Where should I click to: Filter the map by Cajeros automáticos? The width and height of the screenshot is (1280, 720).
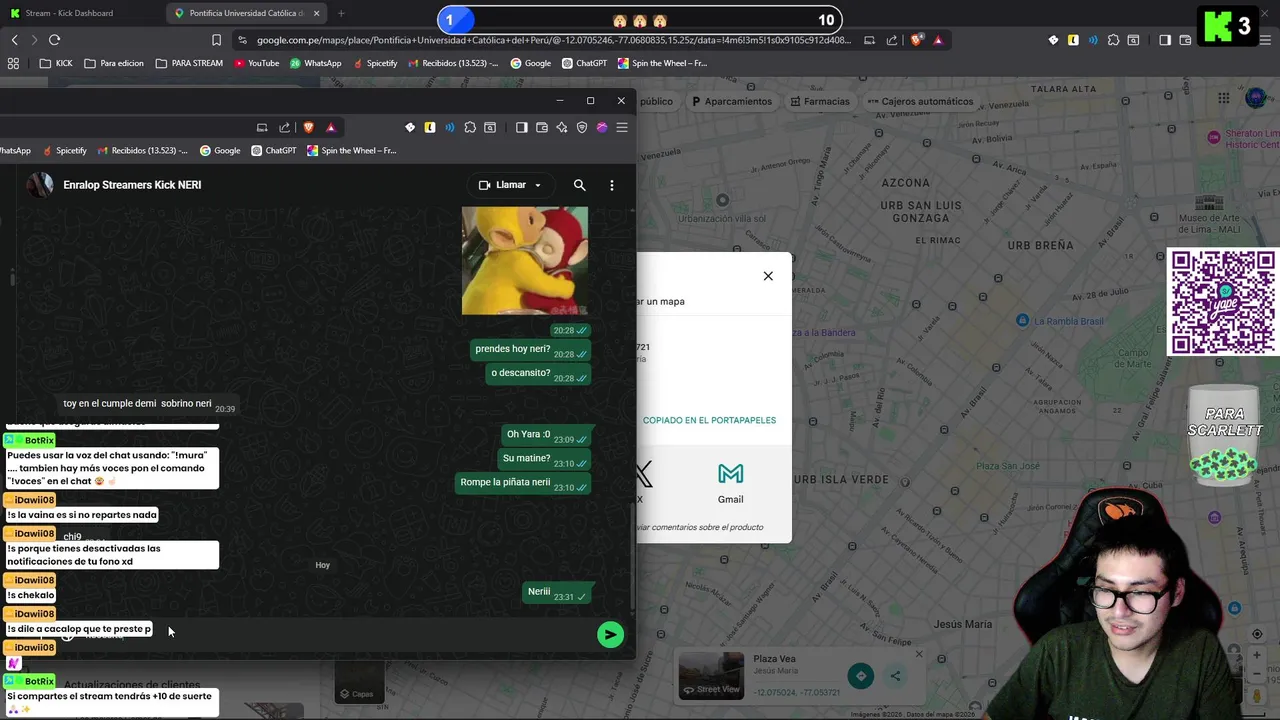(920, 101)
